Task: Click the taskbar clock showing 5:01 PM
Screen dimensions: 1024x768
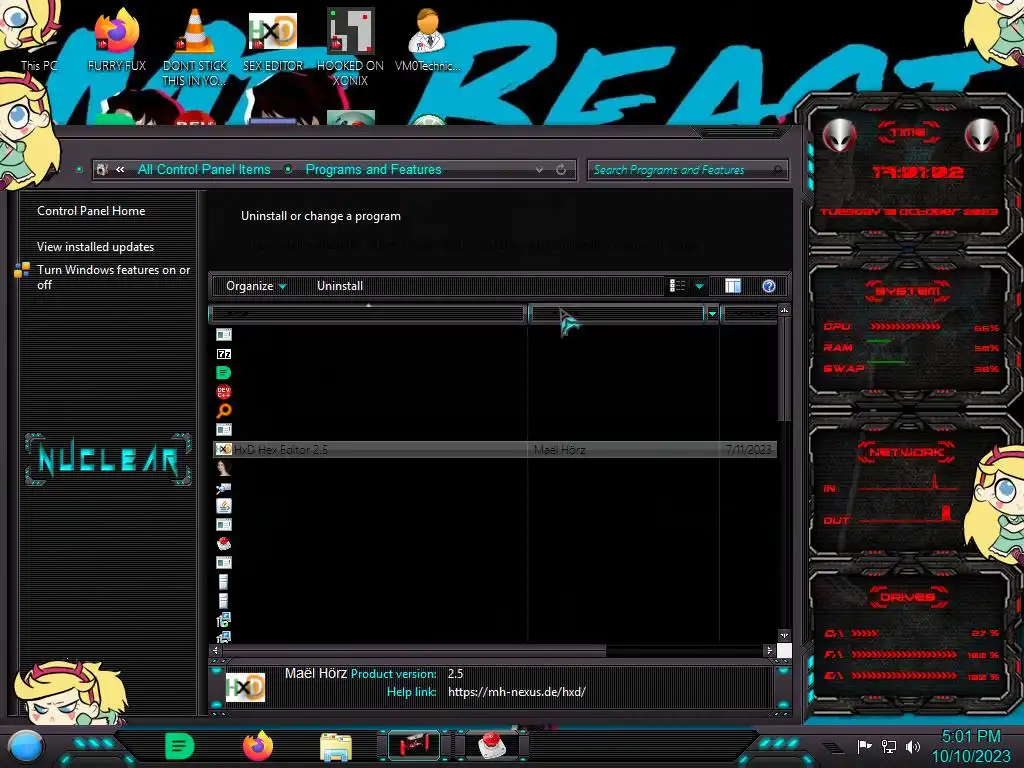Action: (x=971, y=746)
